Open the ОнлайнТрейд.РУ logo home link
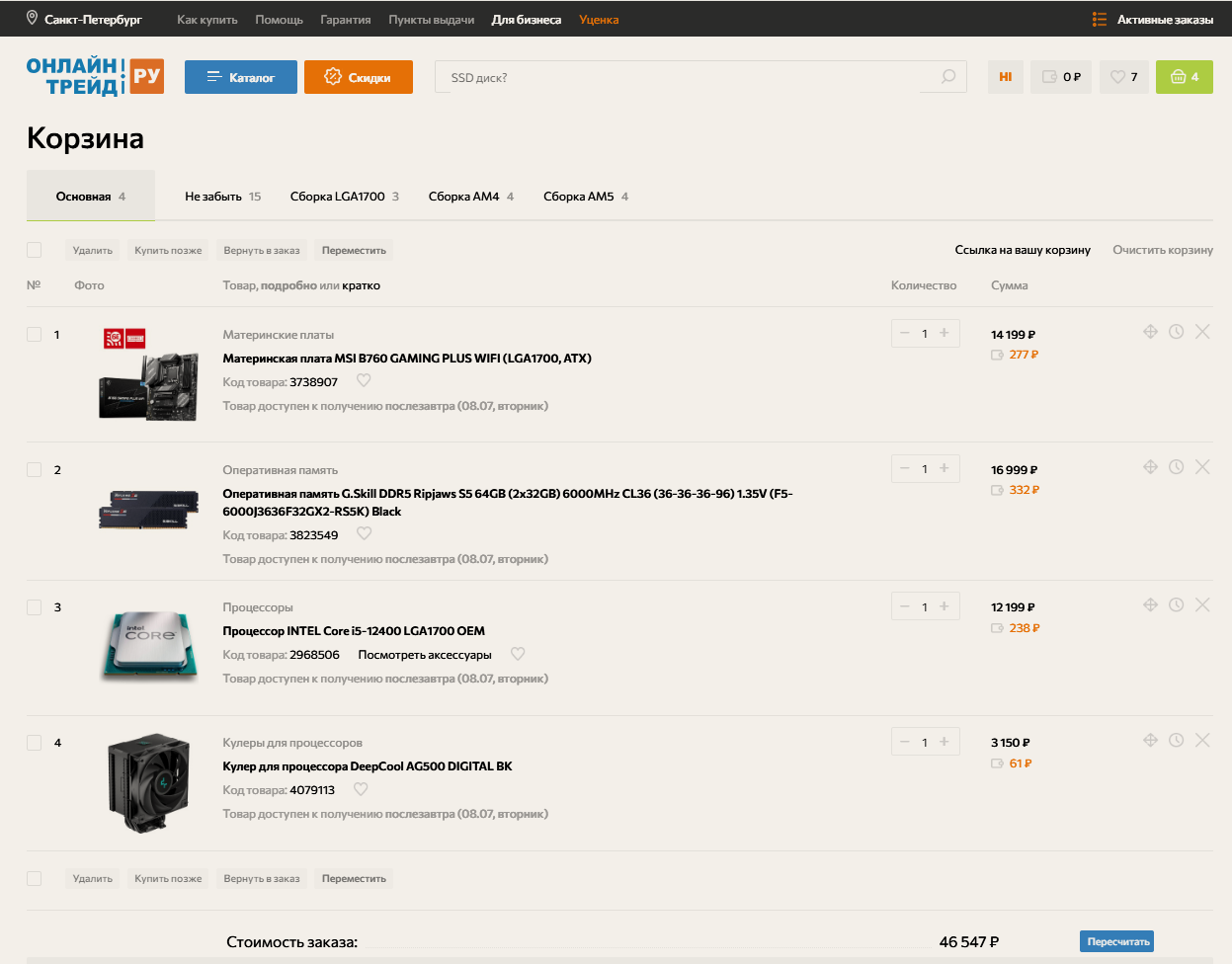This screenshot has height=964, width=1232. click(x=95, y=76)
